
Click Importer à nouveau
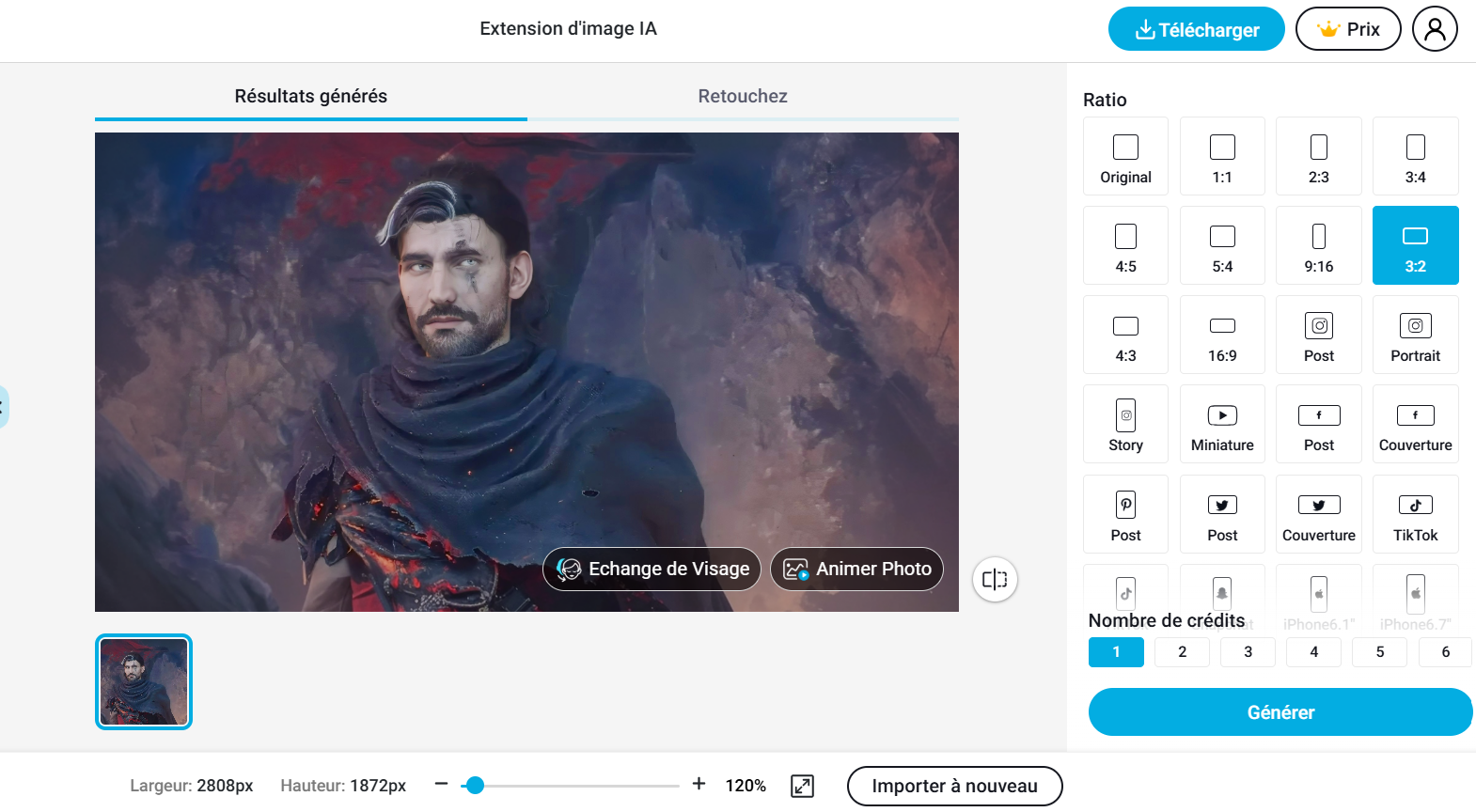(x=955, y=787)
